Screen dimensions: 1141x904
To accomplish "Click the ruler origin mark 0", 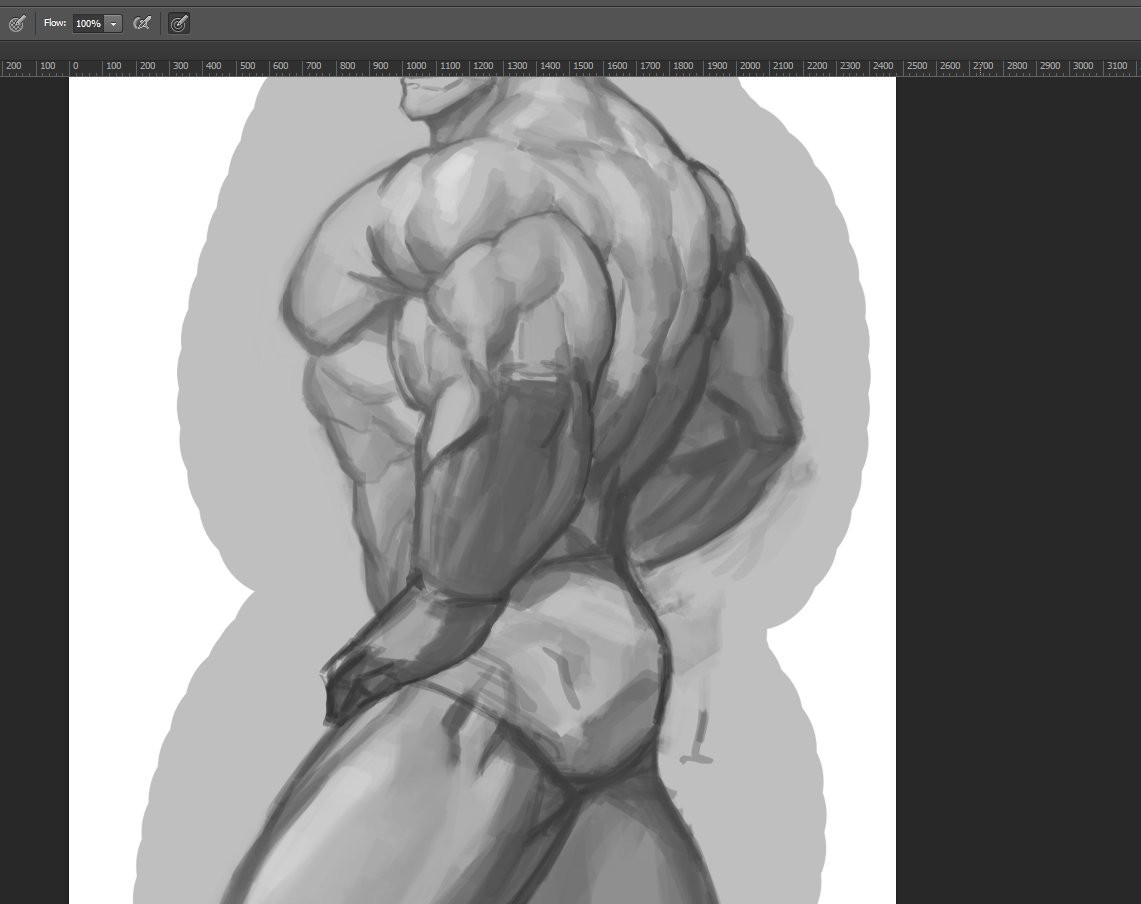I will (75, 66).
